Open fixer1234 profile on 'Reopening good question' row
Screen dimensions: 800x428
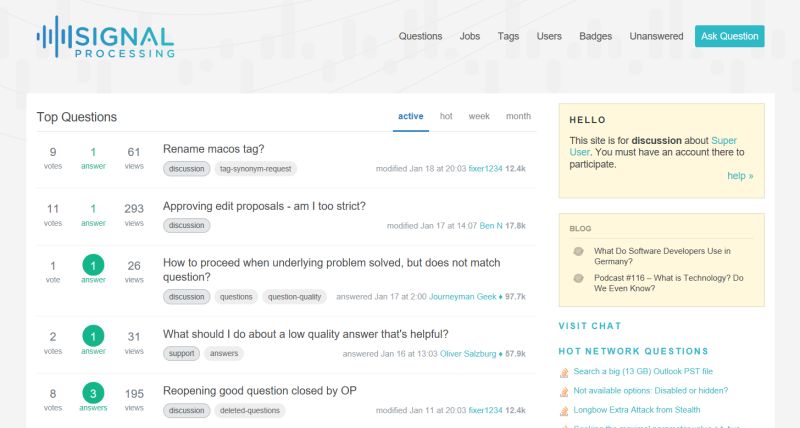(486, 411)
